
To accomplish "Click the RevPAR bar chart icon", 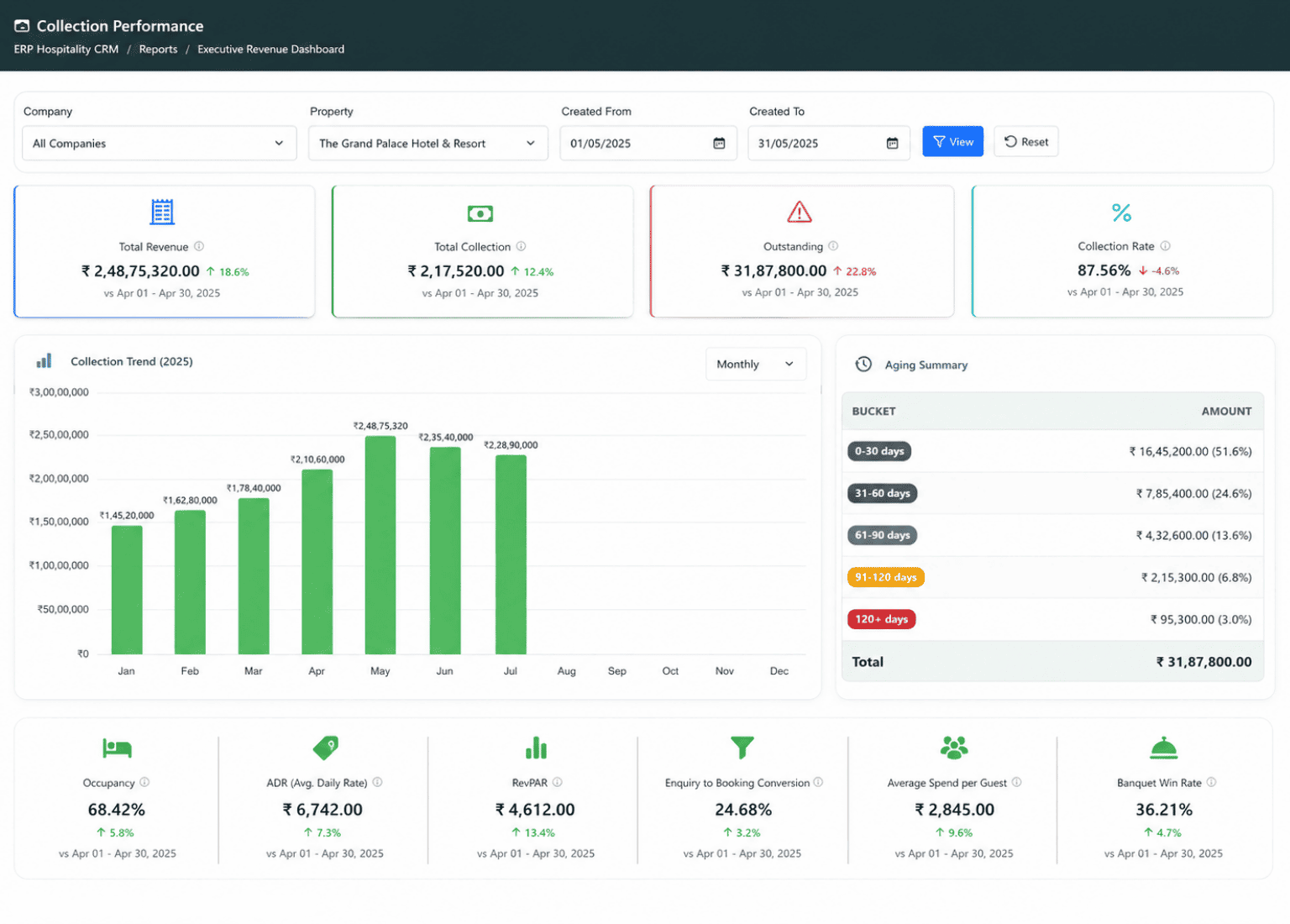I will pos(536,747).
